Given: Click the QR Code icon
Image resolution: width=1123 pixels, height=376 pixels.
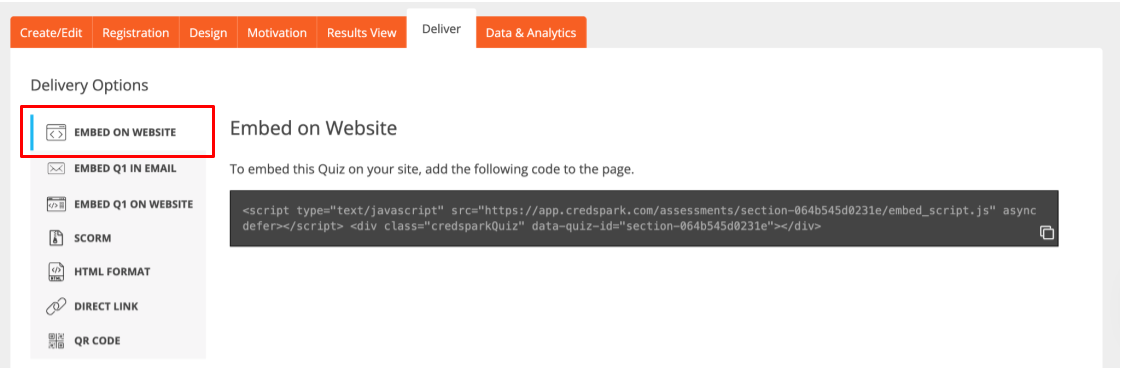Looking at the screenshot, I should click(56, 341).
